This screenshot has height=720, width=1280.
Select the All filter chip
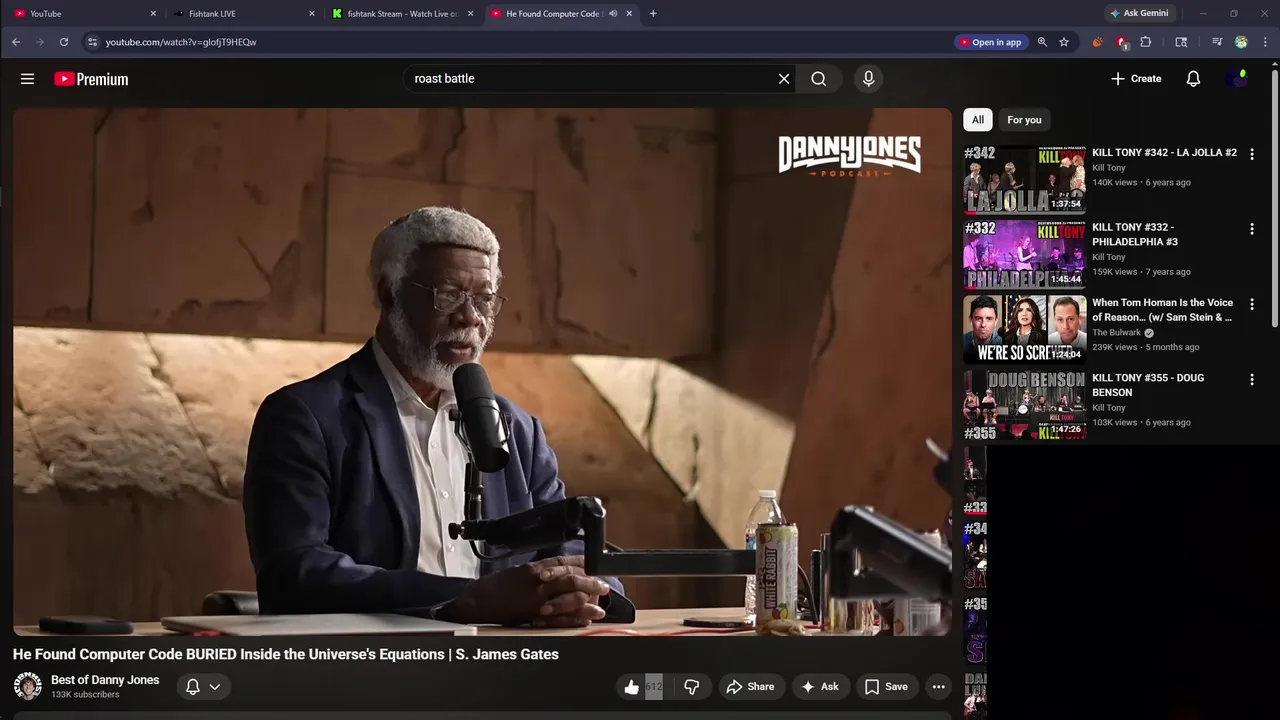pos(978,120)
